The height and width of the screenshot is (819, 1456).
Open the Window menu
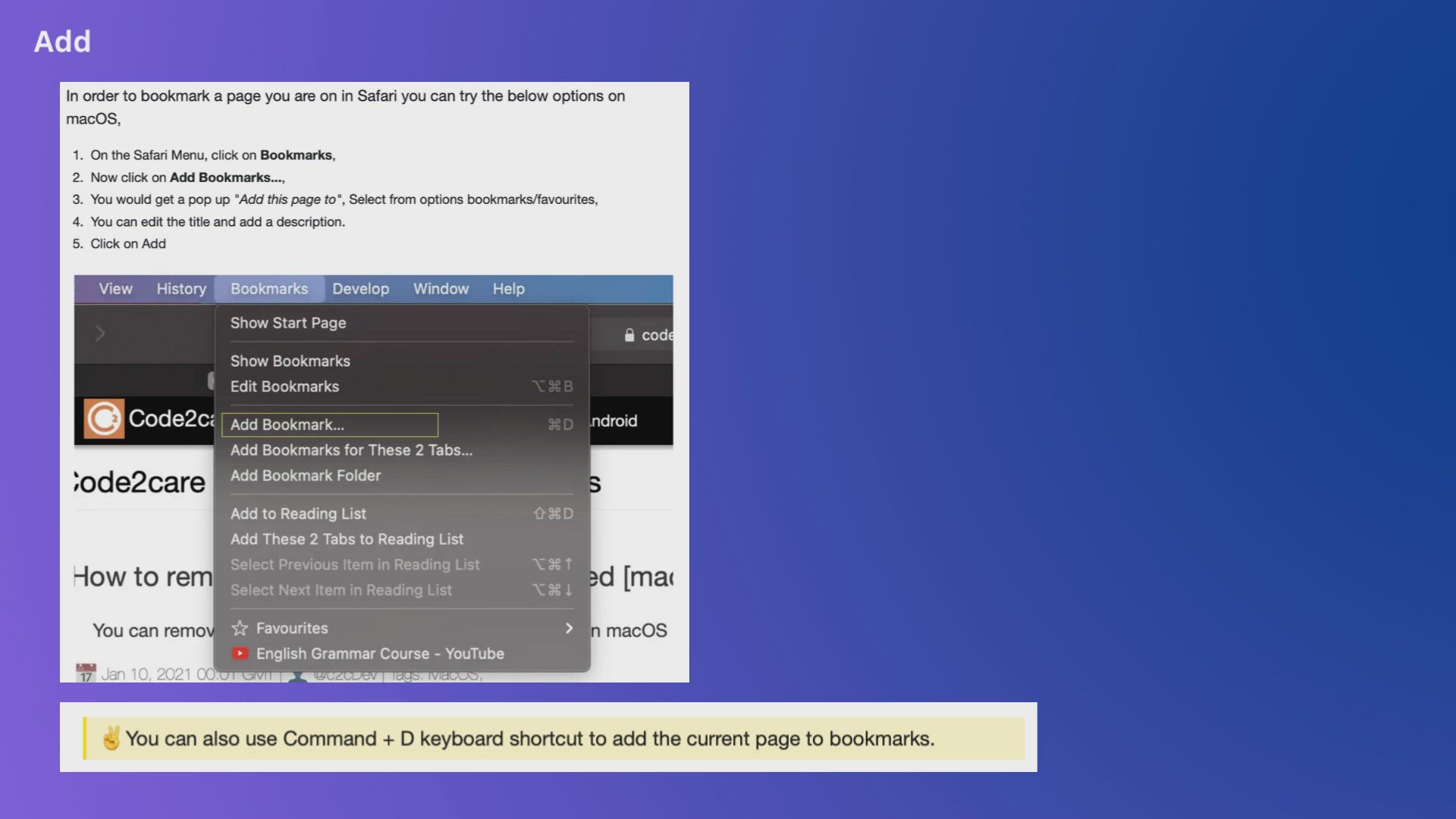441,289
